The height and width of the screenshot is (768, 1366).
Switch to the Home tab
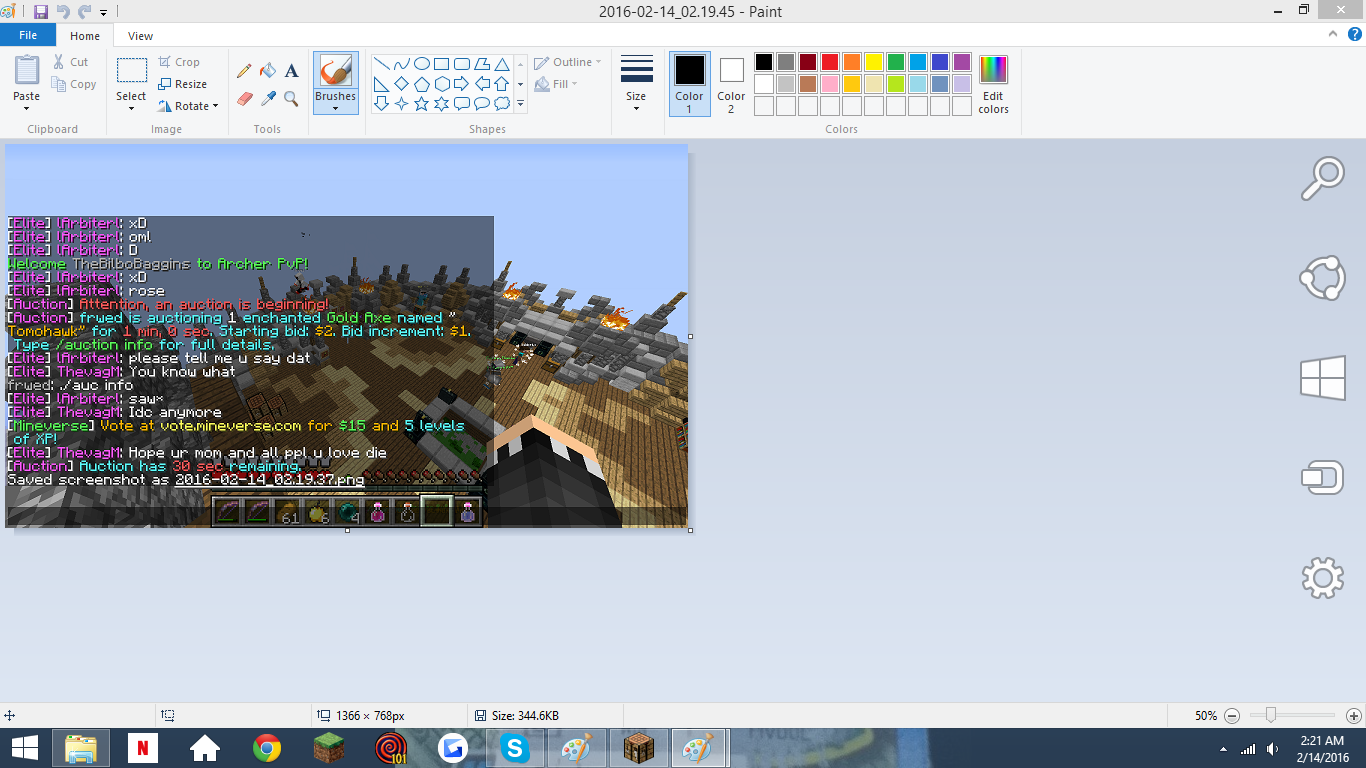(85, 36)
